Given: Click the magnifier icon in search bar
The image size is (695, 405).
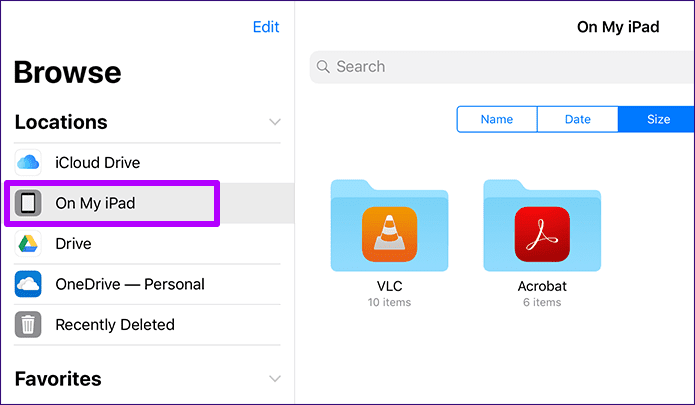Looking at the screenshot, I should point(323,67).
